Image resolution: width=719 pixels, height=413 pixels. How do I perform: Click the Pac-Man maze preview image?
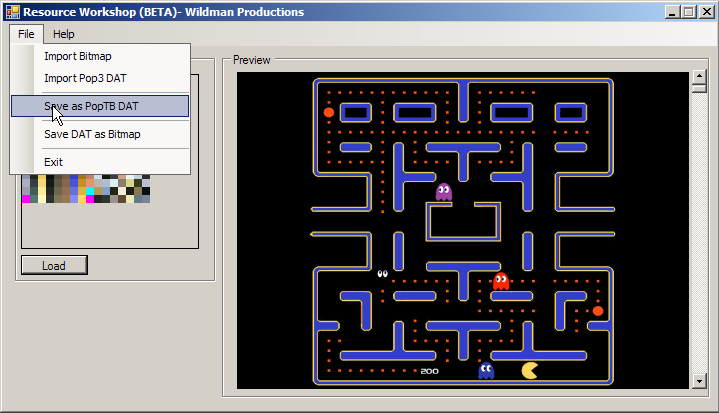(x=463, y=230)
